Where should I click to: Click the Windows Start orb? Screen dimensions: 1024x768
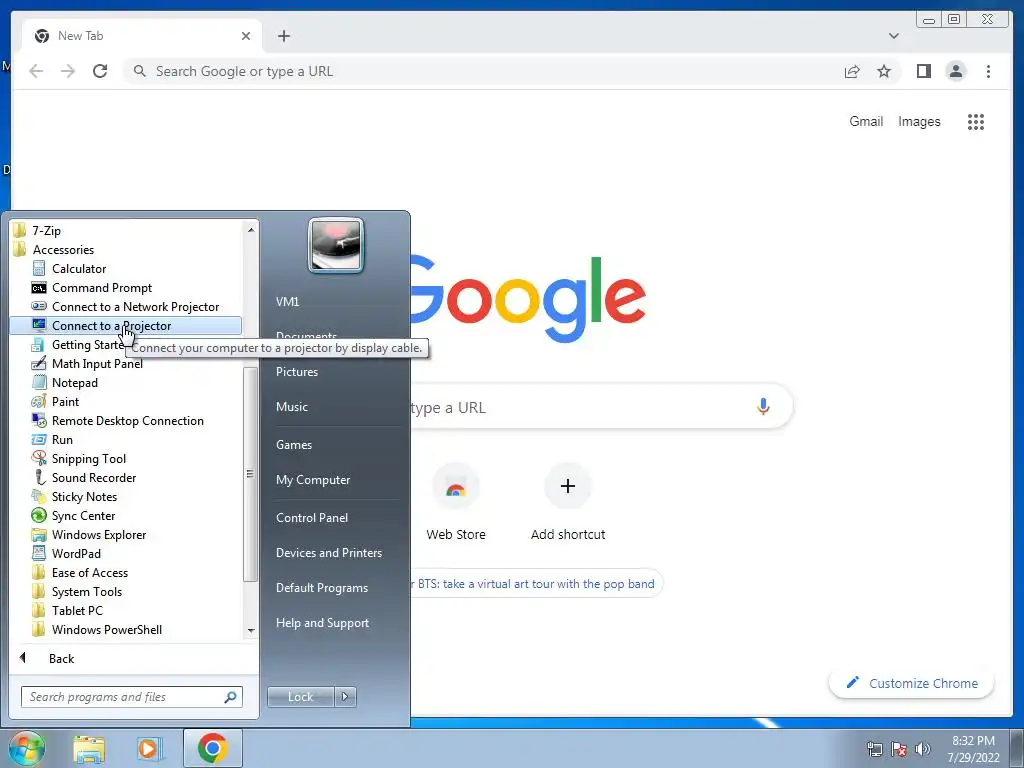click(26, 748)
